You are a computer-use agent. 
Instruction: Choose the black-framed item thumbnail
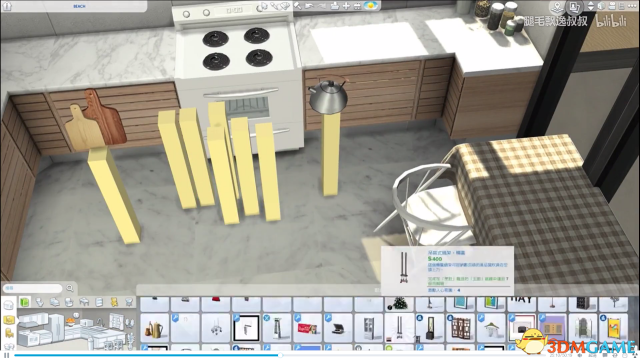[x=246, y=328]
